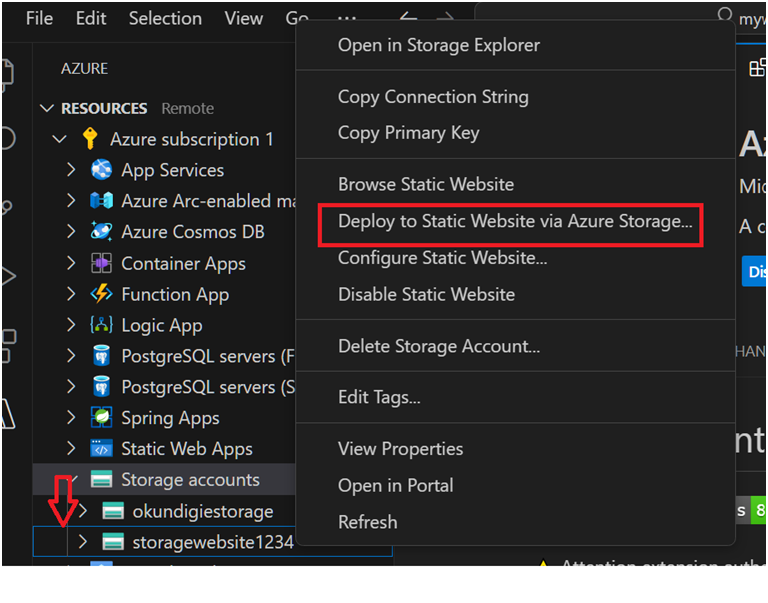Expand the Azure Cosmos DB node
Screen dimensions: 768x603
point(71,231)
